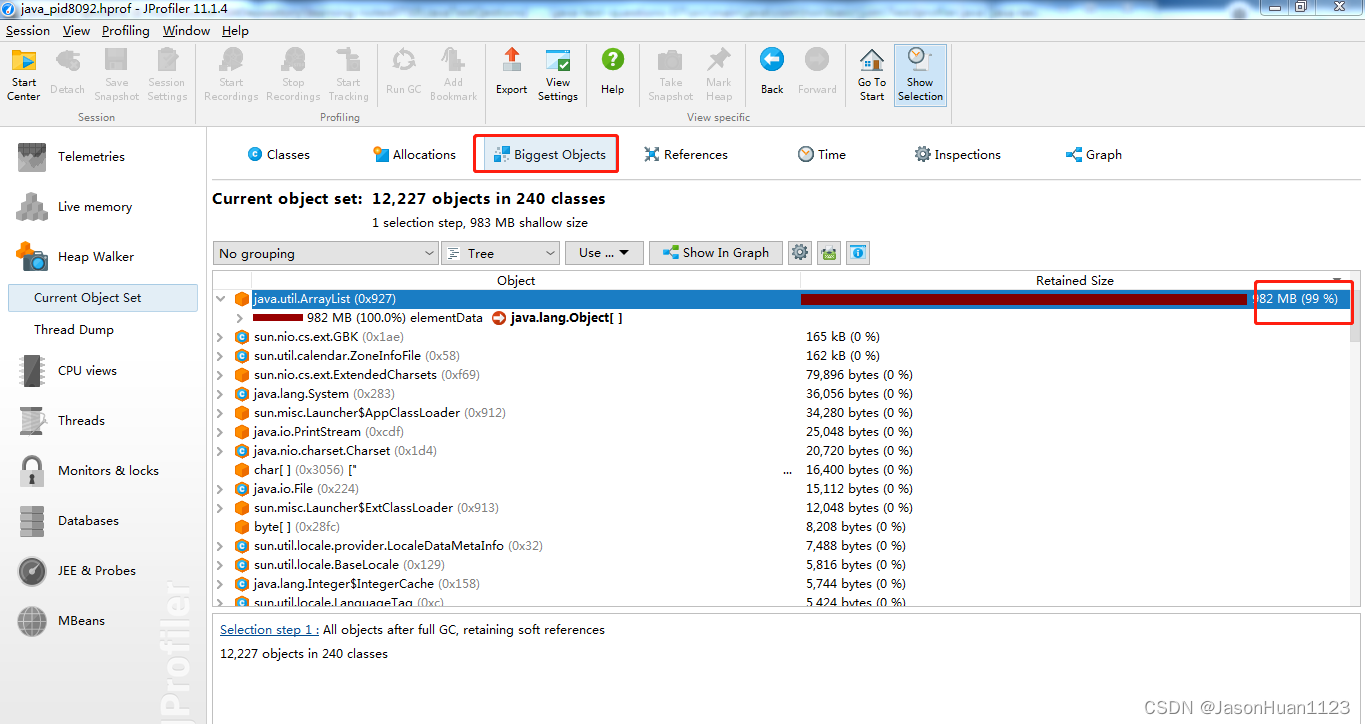Open the No grouping dropdown
Screen dimensions: 1365x724
pyautogui.click(x=326, y=253)
